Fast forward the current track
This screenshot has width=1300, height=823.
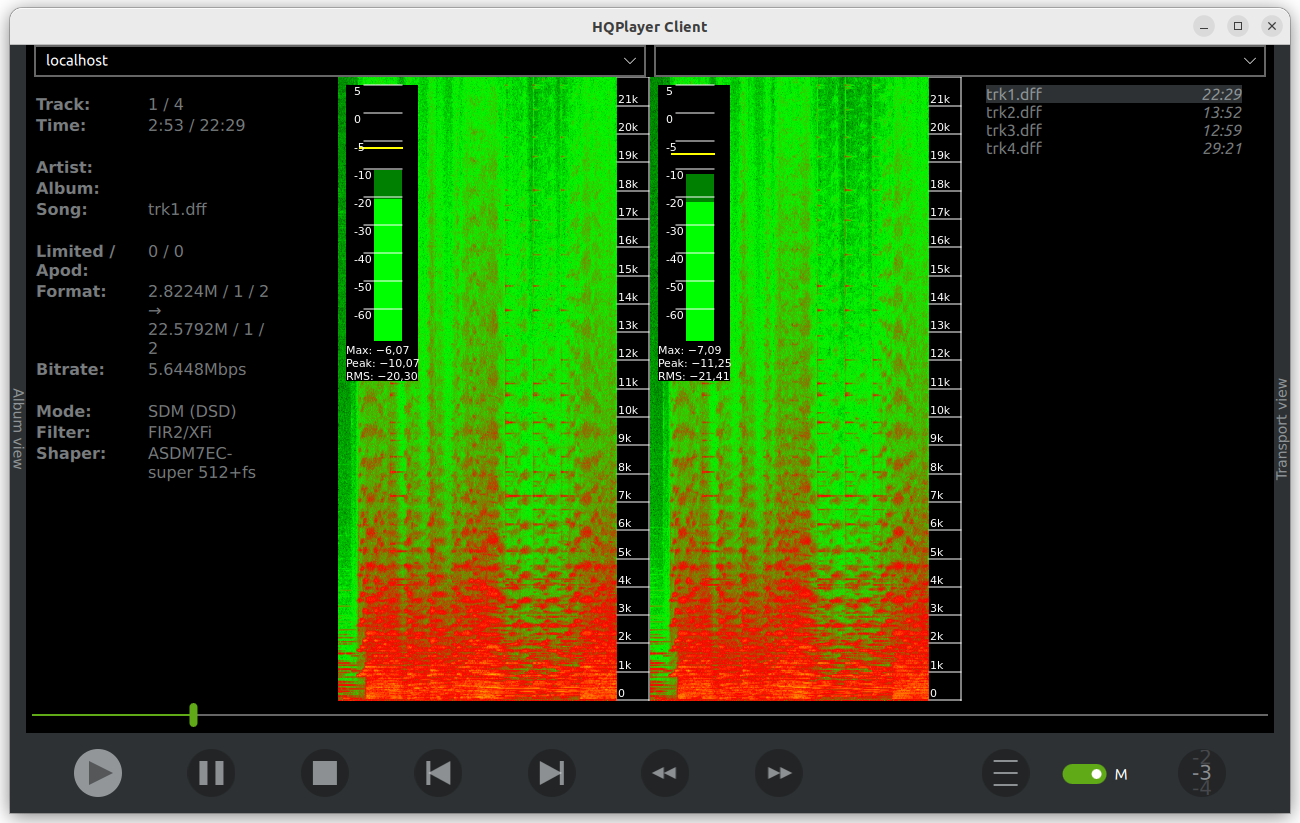coord(779,773)
